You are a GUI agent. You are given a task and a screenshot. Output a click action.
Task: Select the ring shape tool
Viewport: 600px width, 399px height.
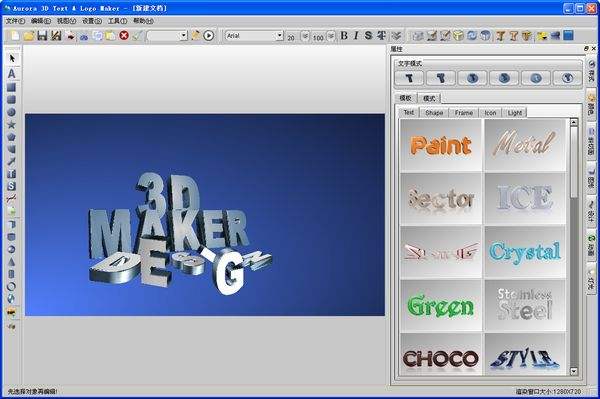click(11, 286)
